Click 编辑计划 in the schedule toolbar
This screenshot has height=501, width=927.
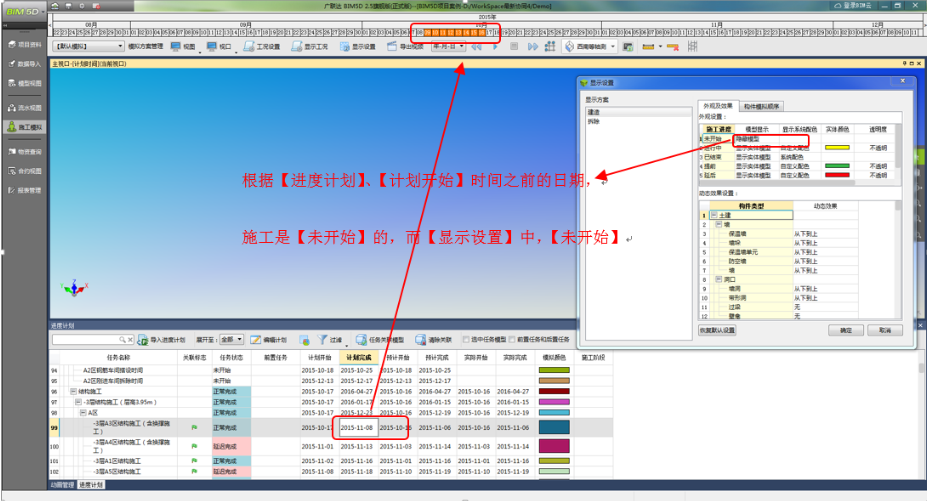tap(269, 340)
